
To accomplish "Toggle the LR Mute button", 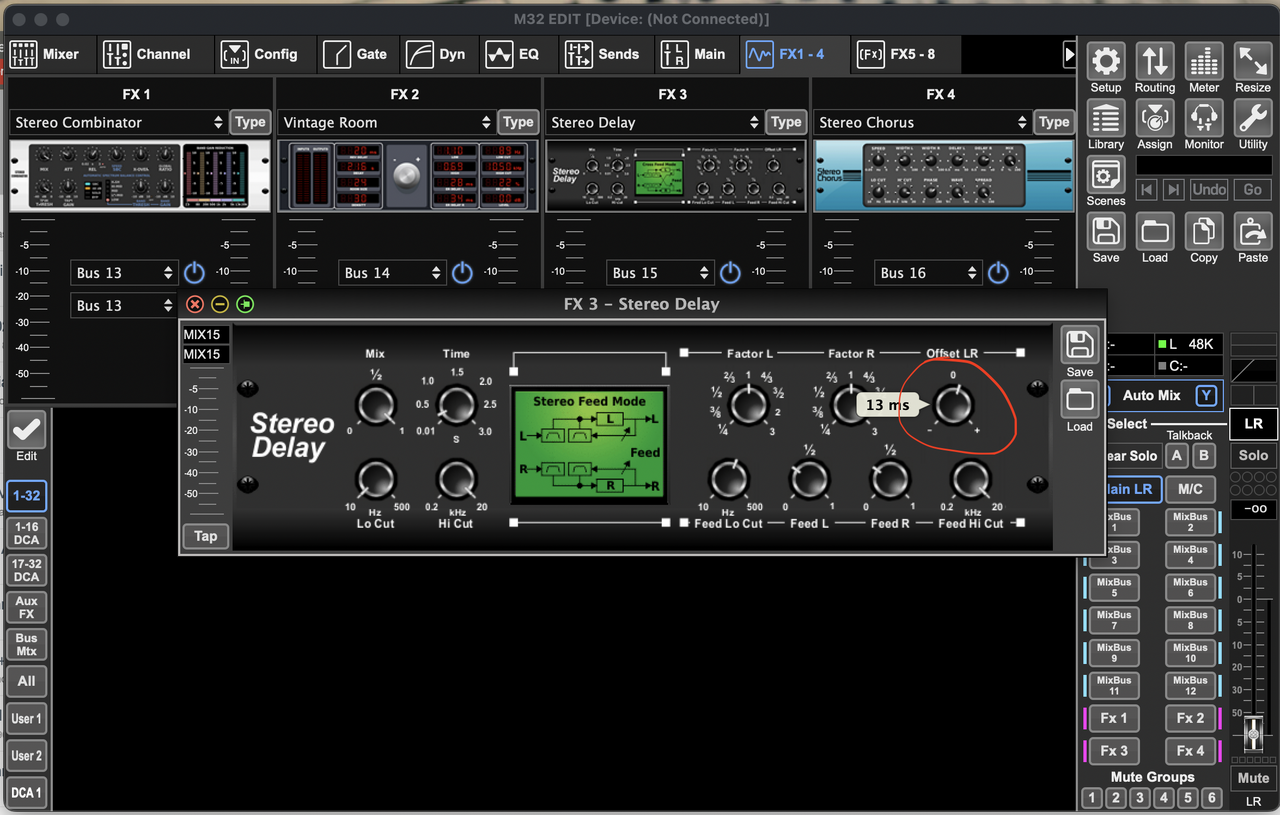I will [1253, 778].
